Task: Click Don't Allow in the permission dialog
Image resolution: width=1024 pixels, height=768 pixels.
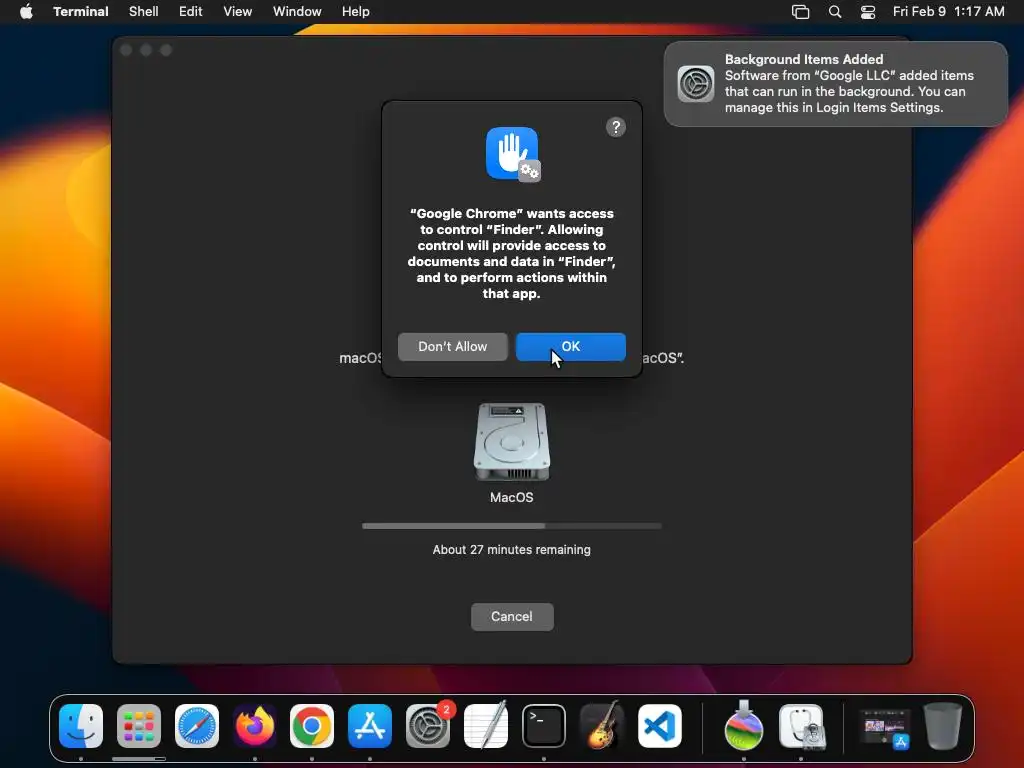Action: [453, 347]
